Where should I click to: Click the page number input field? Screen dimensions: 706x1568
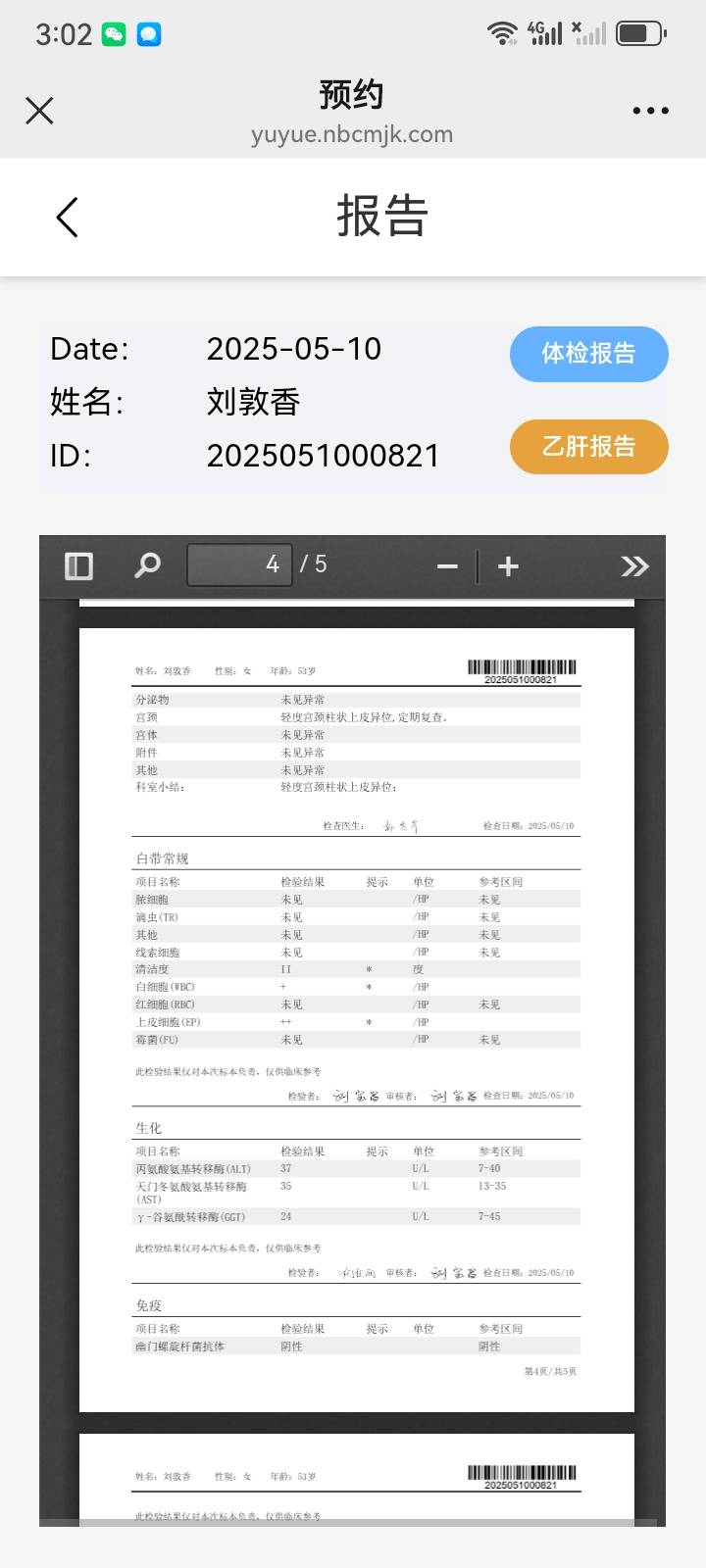click(239, 564)
